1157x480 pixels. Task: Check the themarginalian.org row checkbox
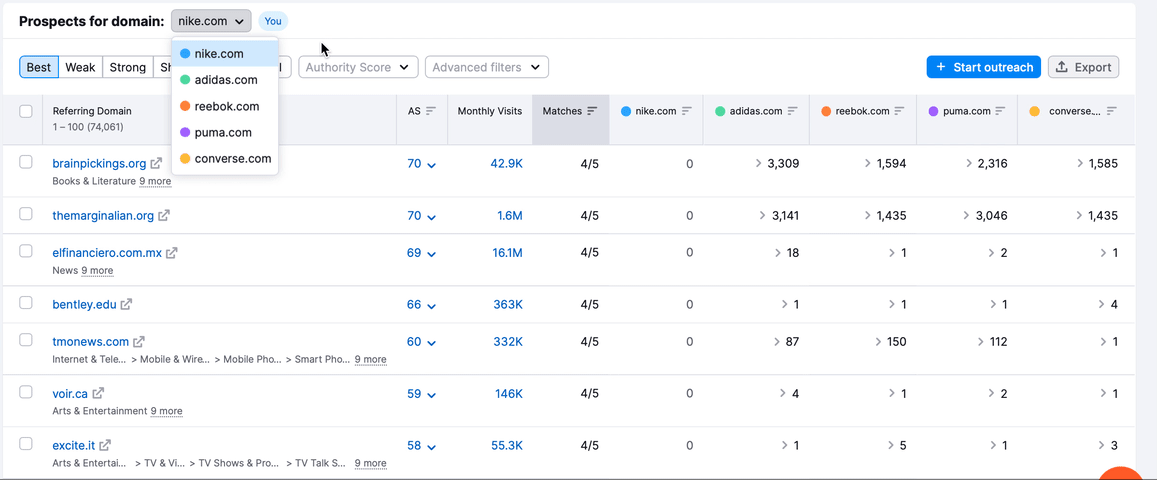coord(26,214)
